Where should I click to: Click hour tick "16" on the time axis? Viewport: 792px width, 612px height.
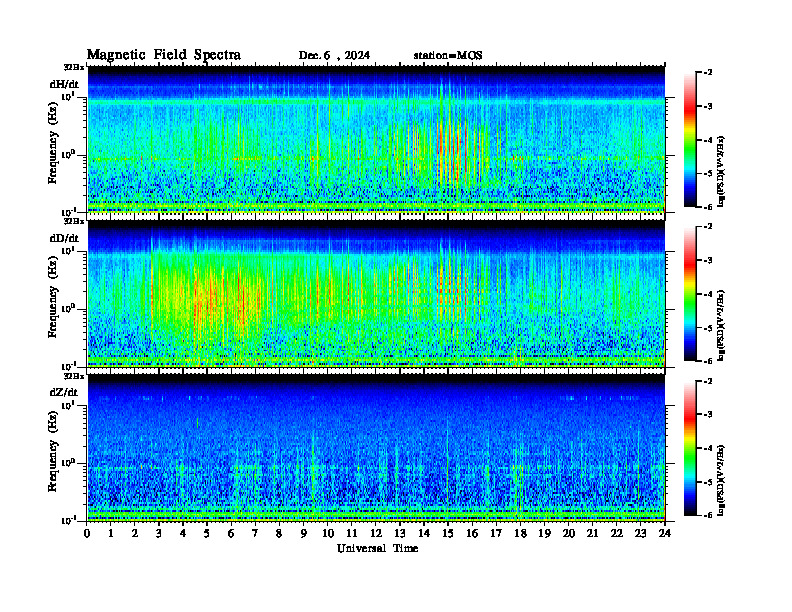(x=472, y=534)
